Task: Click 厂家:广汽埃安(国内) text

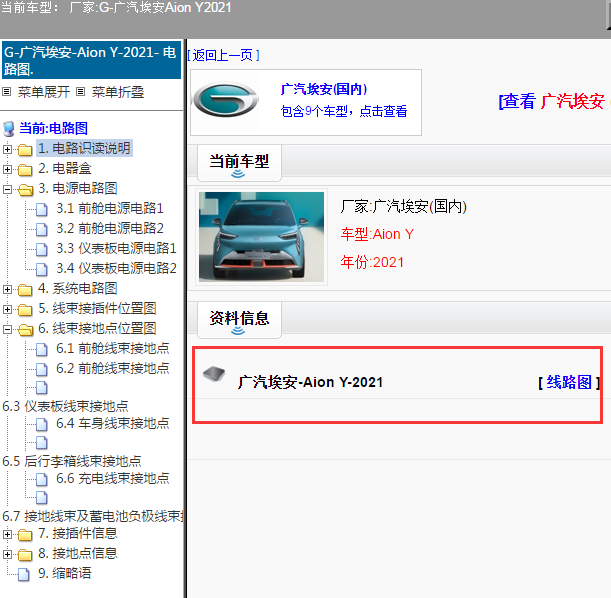Action: [x=403, y=206]
